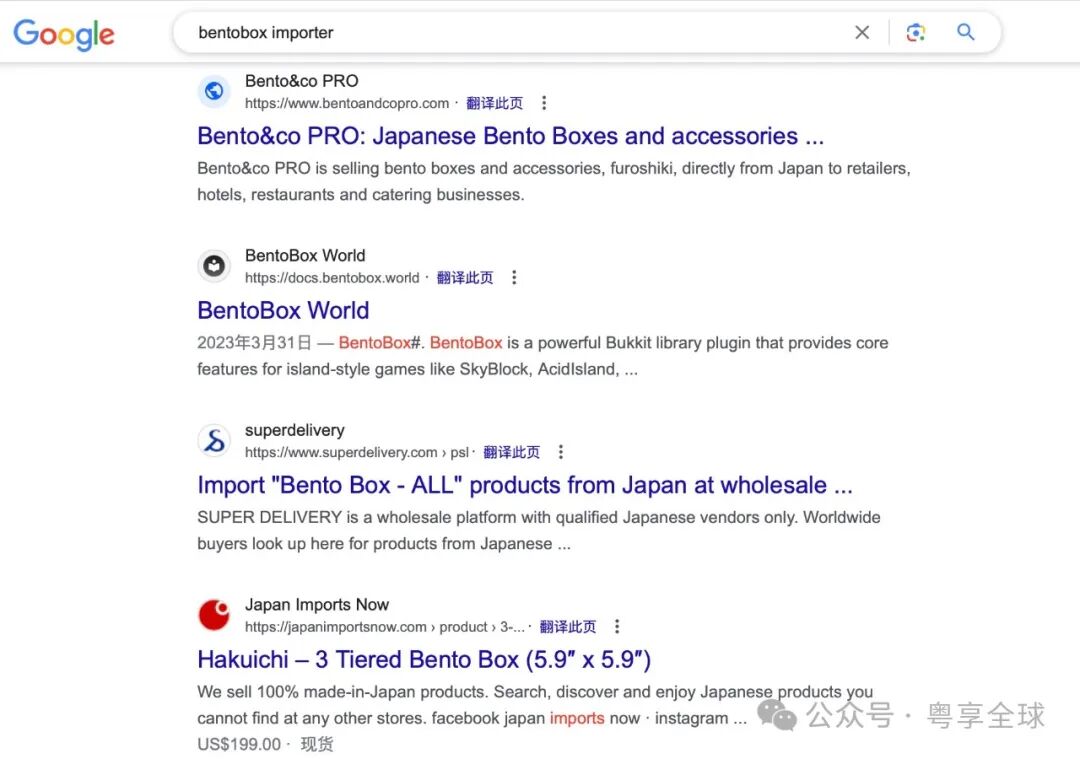Click the magnifying glass search icon

point(966,32)
